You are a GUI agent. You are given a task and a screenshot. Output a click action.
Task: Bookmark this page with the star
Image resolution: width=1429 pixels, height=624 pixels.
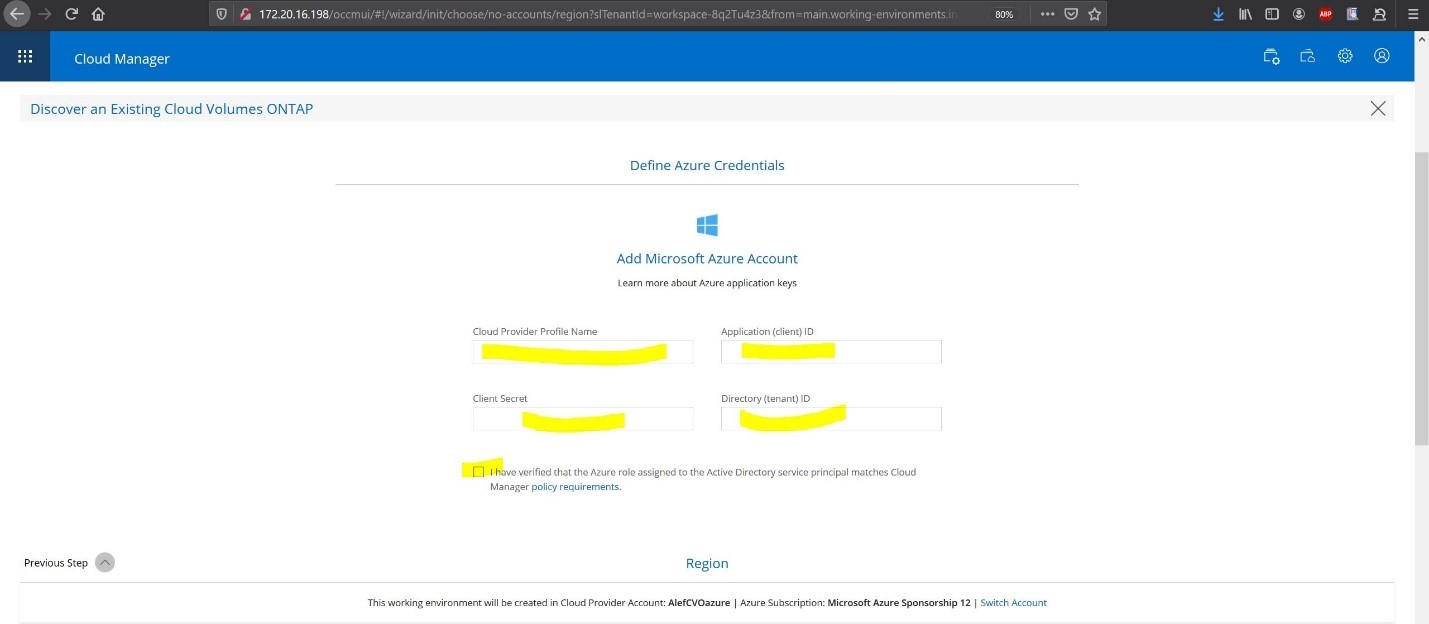[1095, 15]
